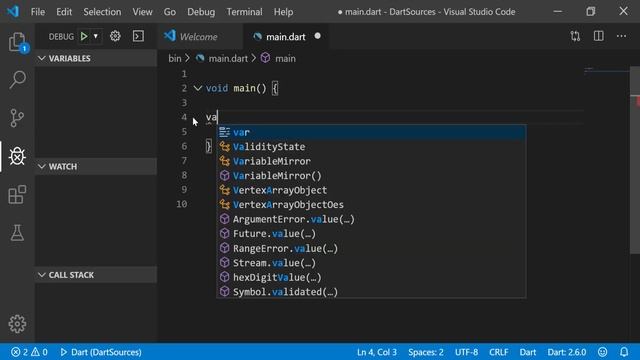Viewport: 640px width, 360px height.
Task: Select VertexArrayObject suggestion
Action: (x=371, y=190)
